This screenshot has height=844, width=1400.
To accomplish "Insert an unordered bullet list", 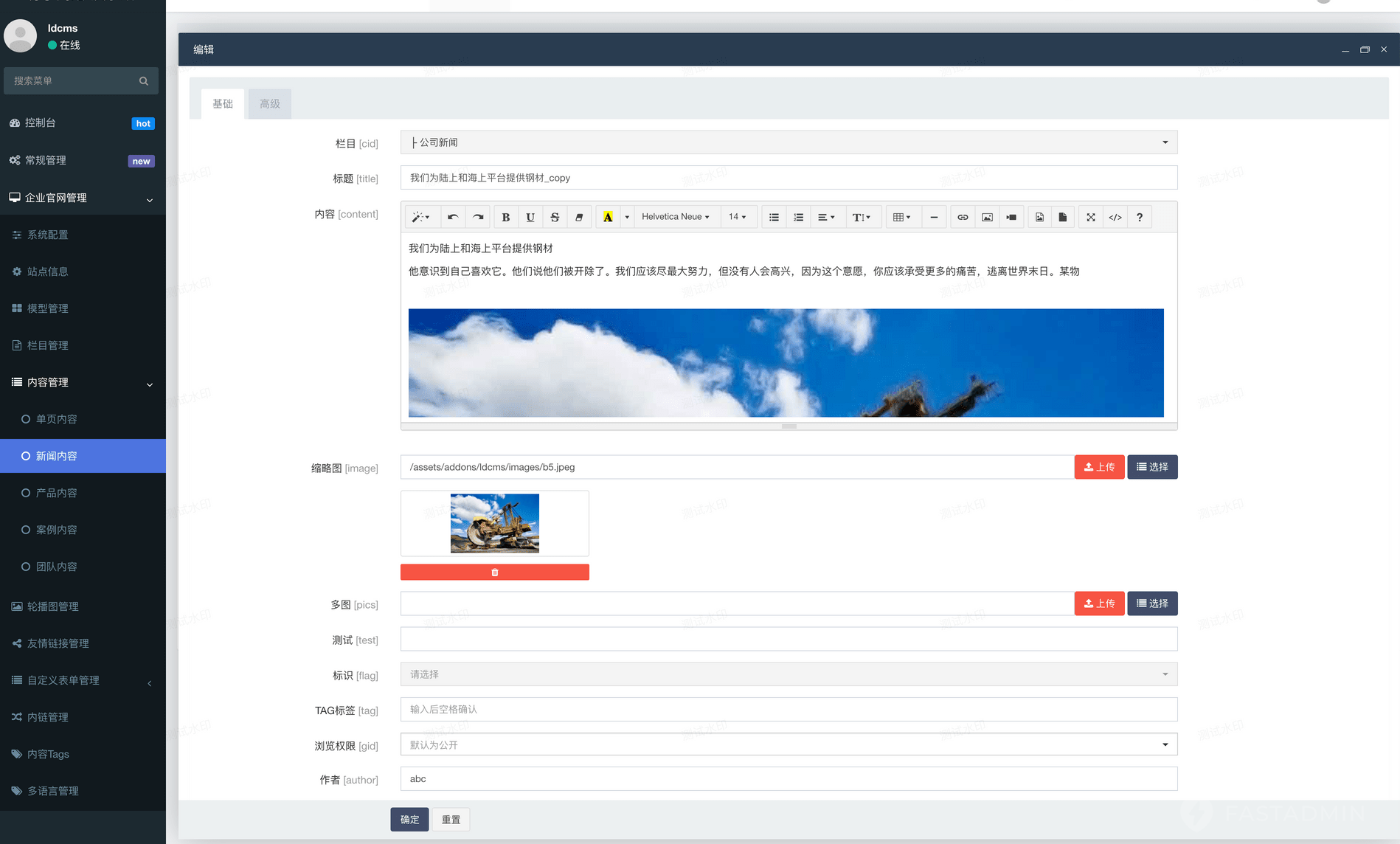I will pyautogui.click(x=774, y=217).
